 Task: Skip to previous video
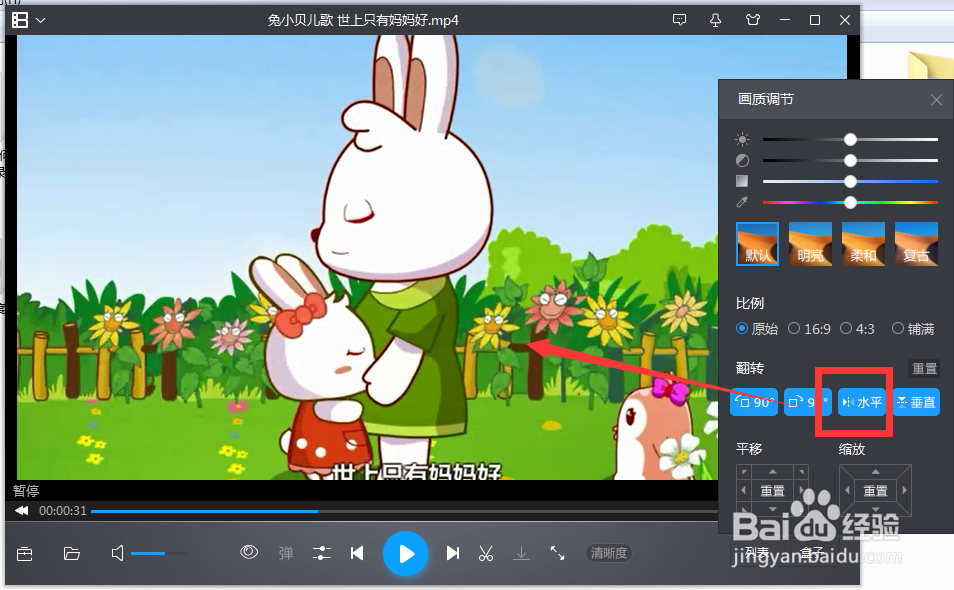click(357, 554)
